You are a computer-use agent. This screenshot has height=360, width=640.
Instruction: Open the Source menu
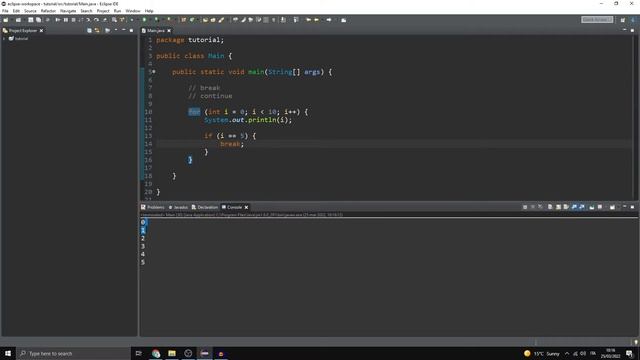click(30, 11)
